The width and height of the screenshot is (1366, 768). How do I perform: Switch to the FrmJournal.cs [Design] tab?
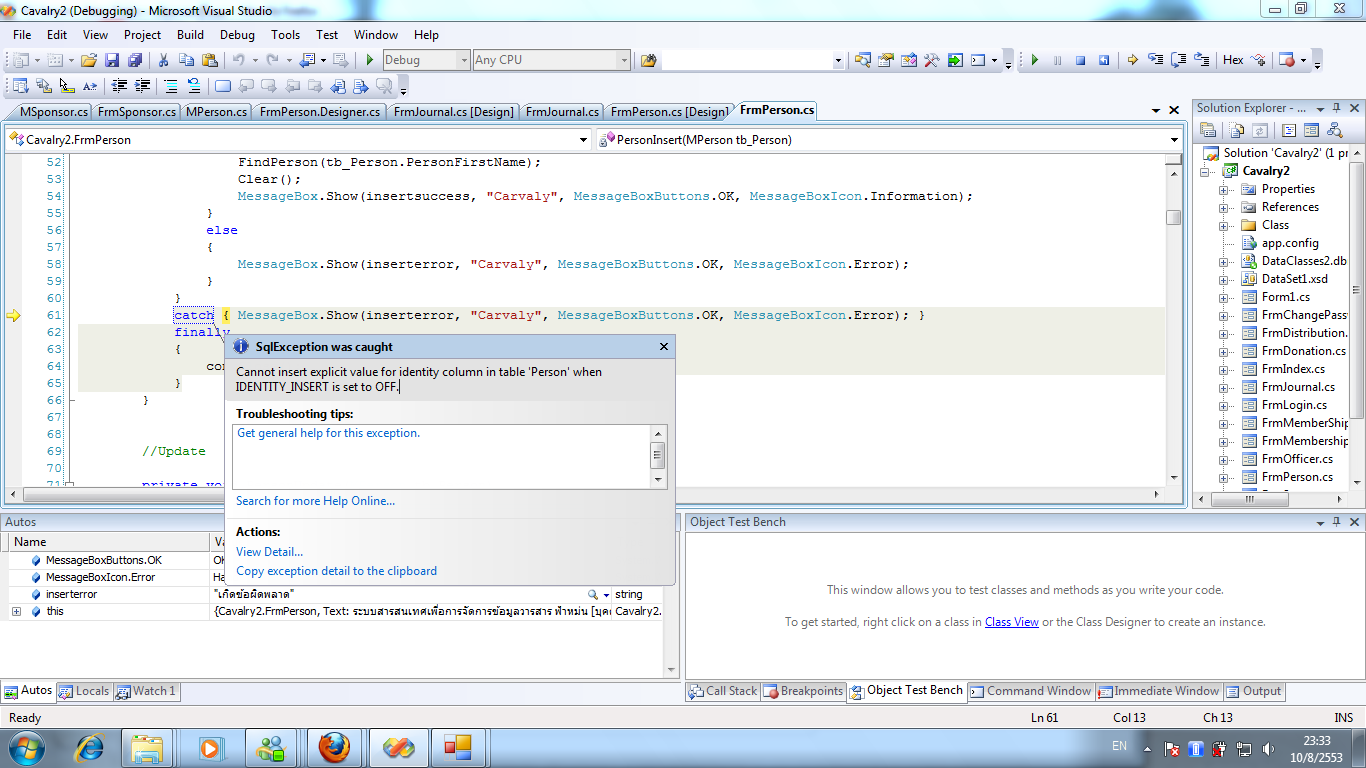[x=452, y=112]
